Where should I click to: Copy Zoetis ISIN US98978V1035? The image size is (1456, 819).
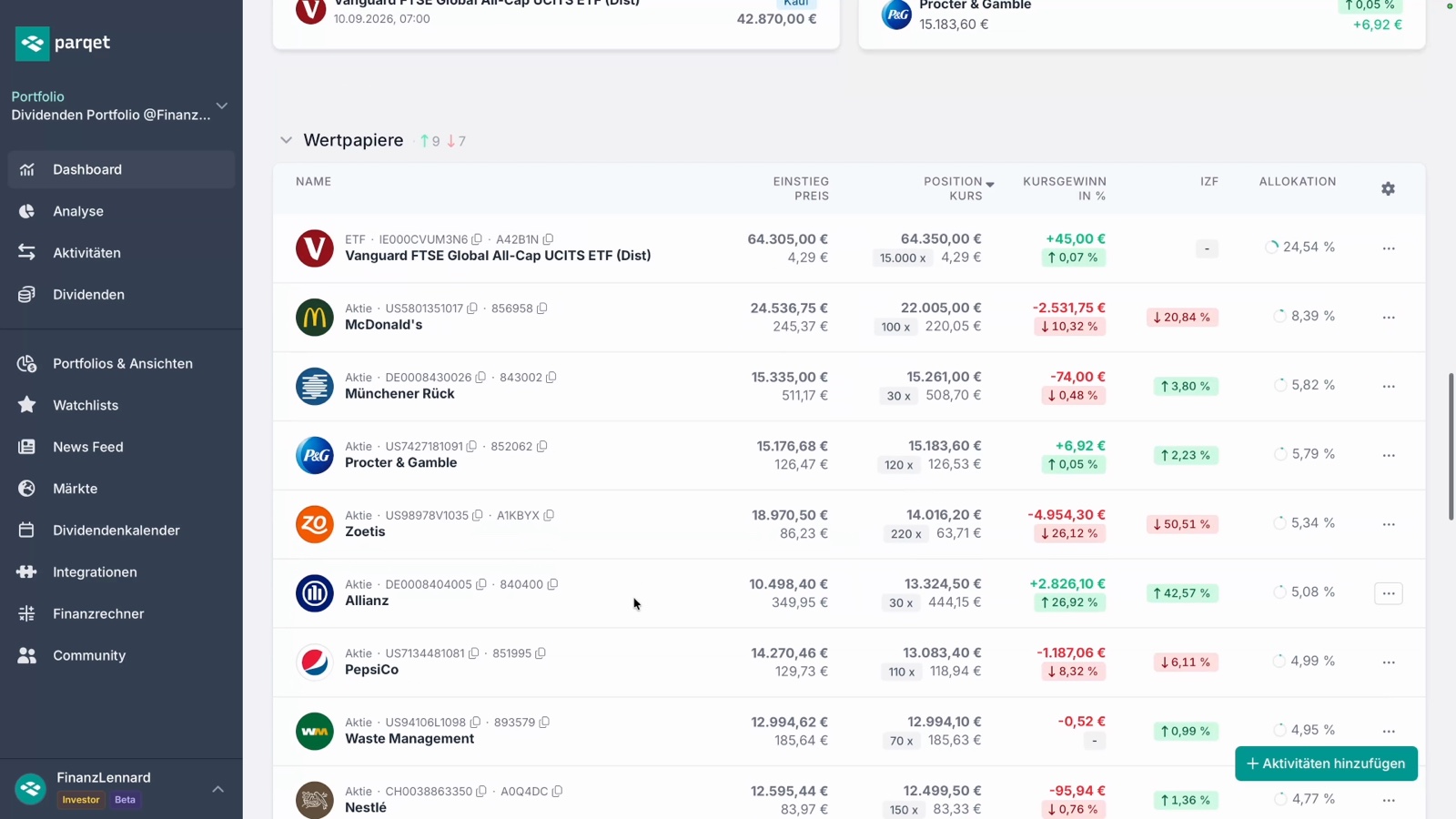[477, 516]
